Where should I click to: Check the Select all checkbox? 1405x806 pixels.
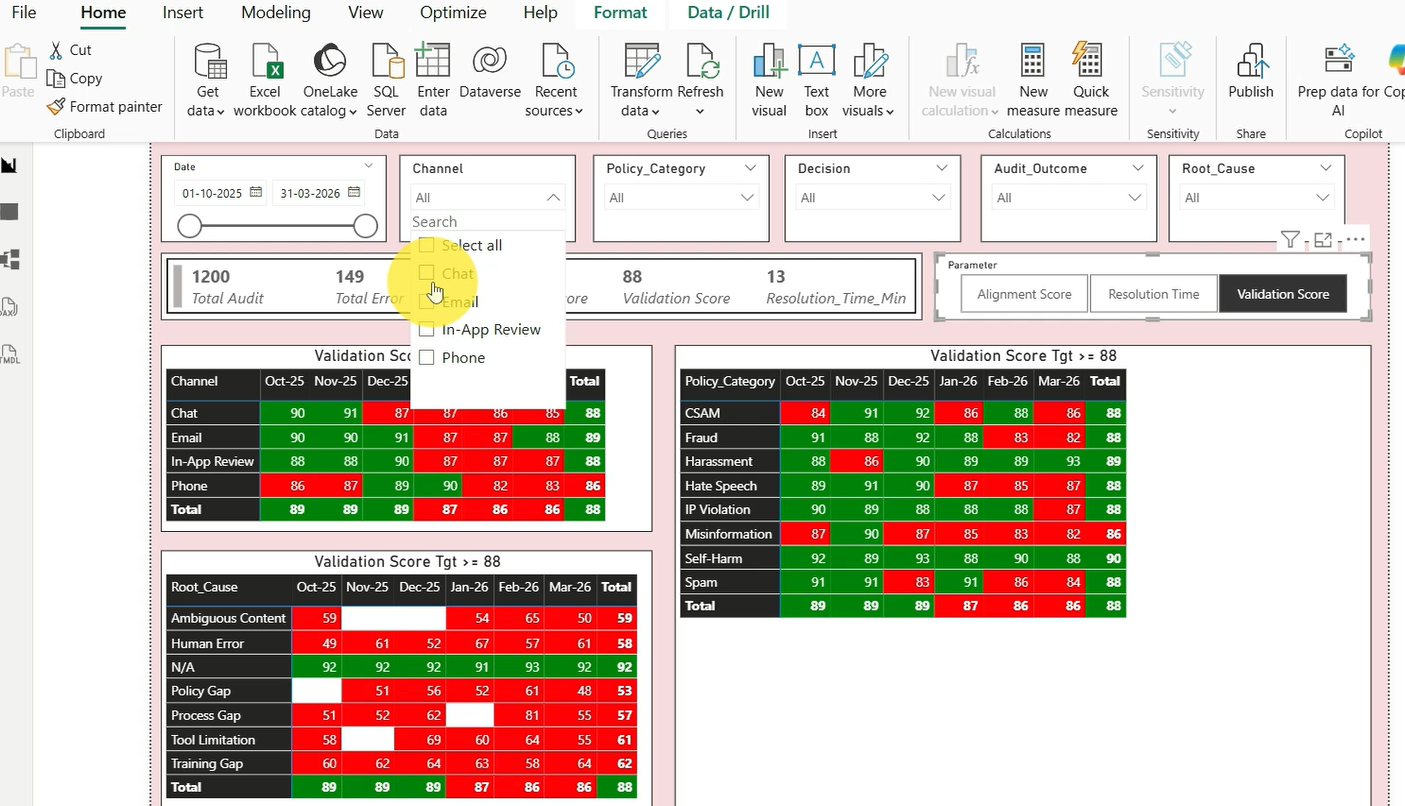[x=427, y=245]
